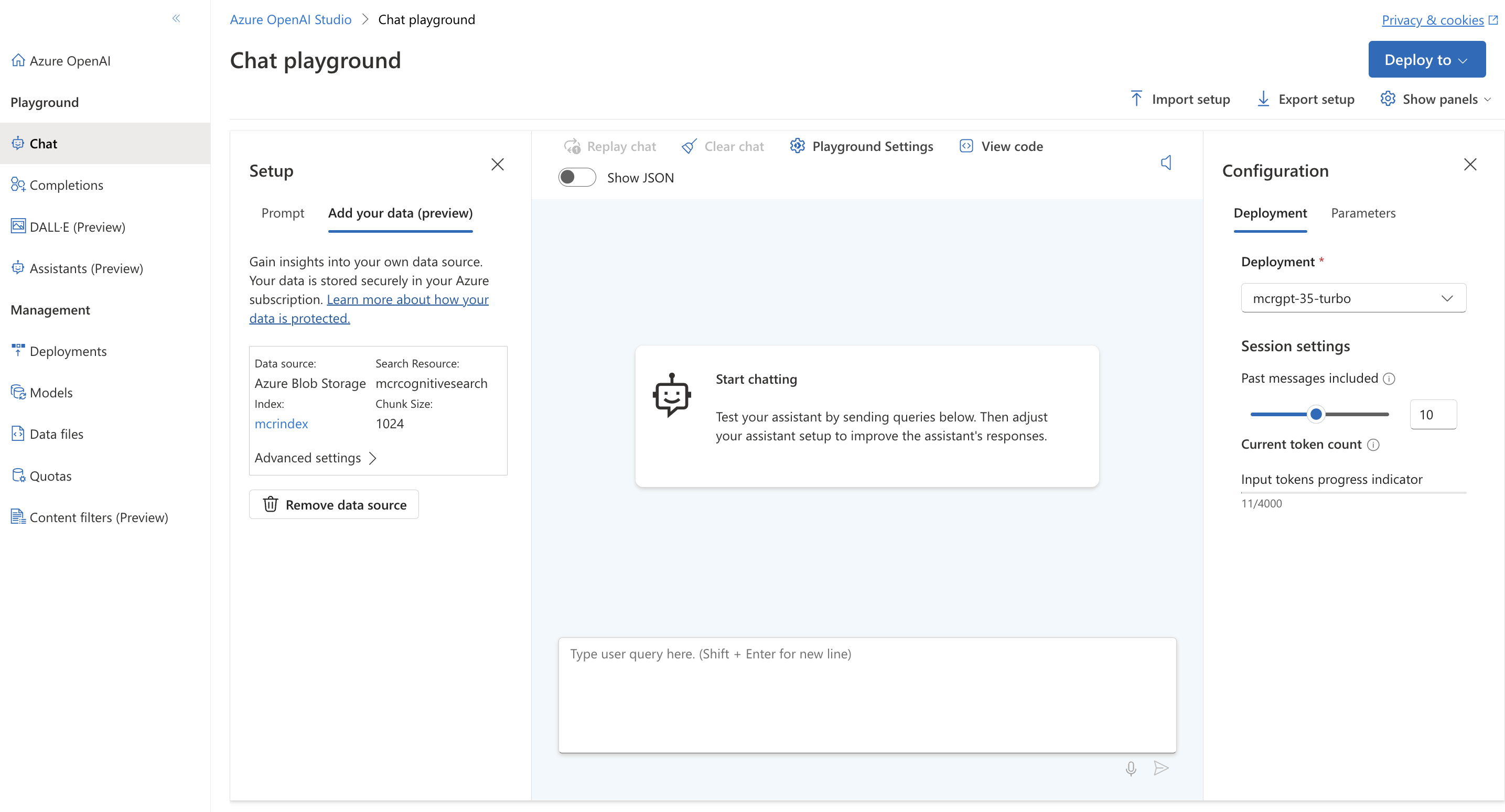1505x812 pixels.
Task: Click the Current token count info icon
Action: 1373,445
